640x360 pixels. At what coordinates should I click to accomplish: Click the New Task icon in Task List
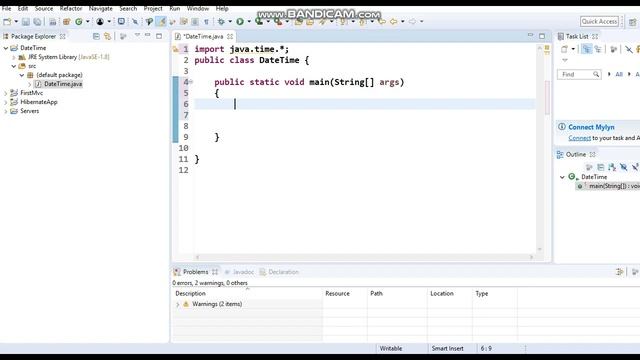click(x=564, y=49)
